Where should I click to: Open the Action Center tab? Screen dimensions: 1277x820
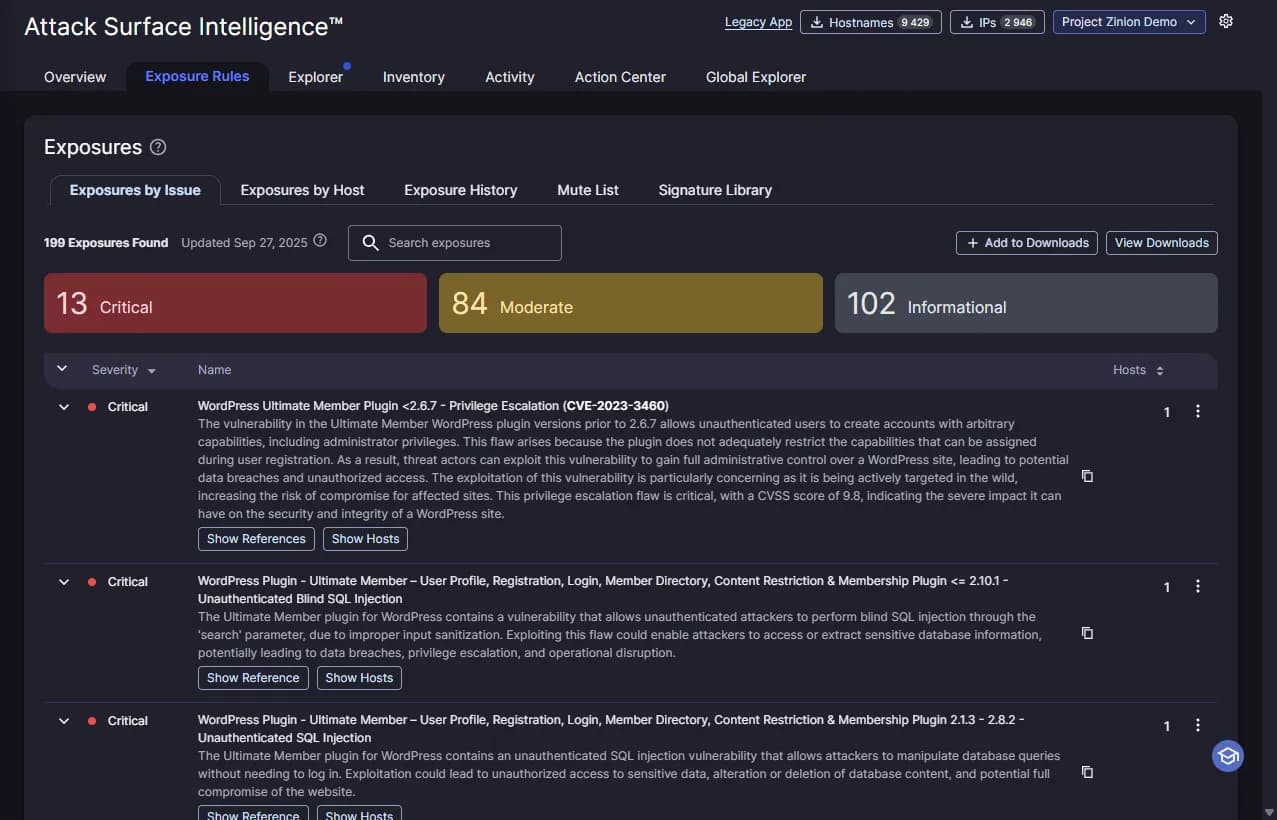coord(620,77)
